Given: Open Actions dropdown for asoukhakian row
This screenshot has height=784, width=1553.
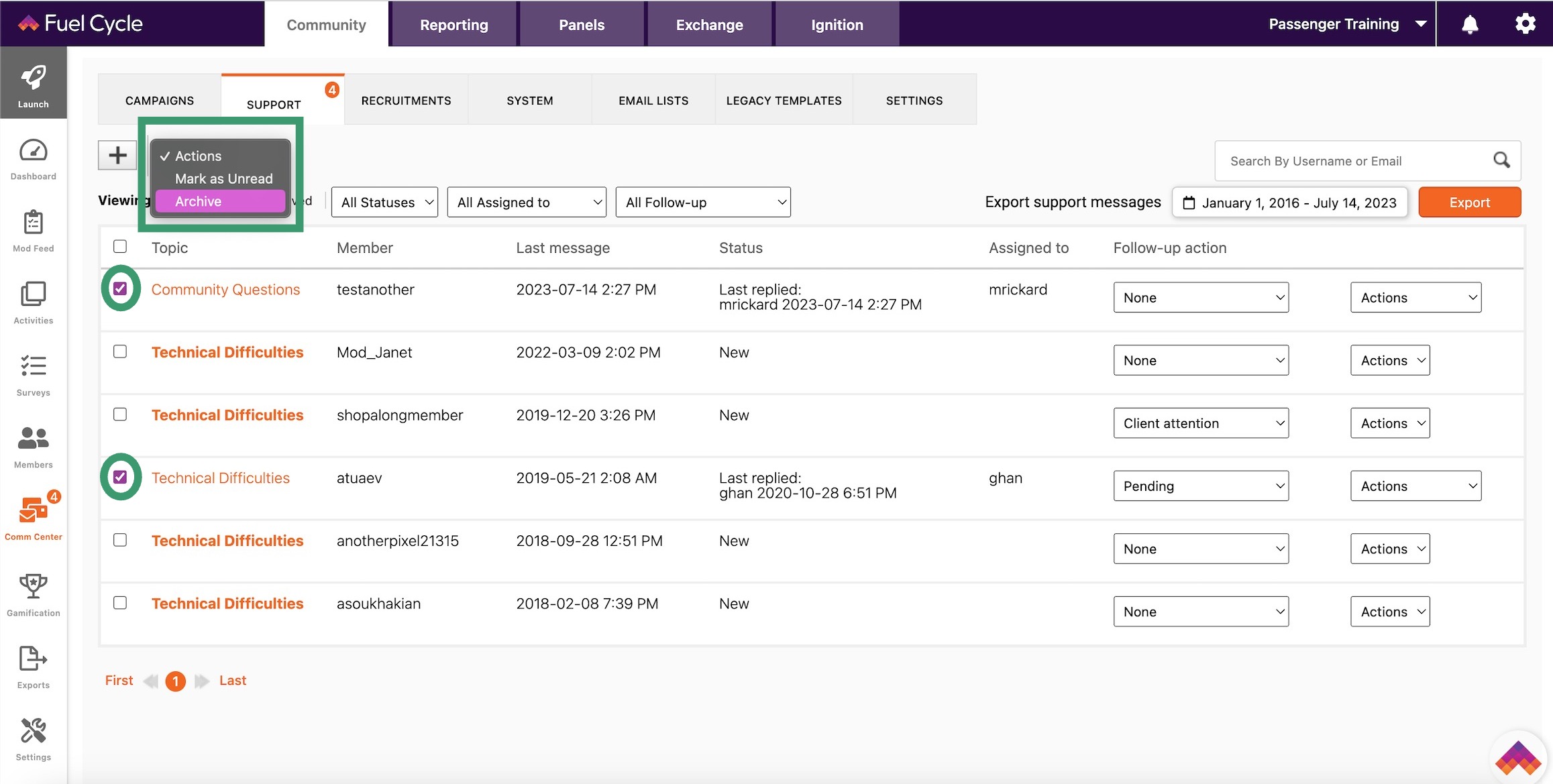Looking at the screenshot, I should 1390,612.
